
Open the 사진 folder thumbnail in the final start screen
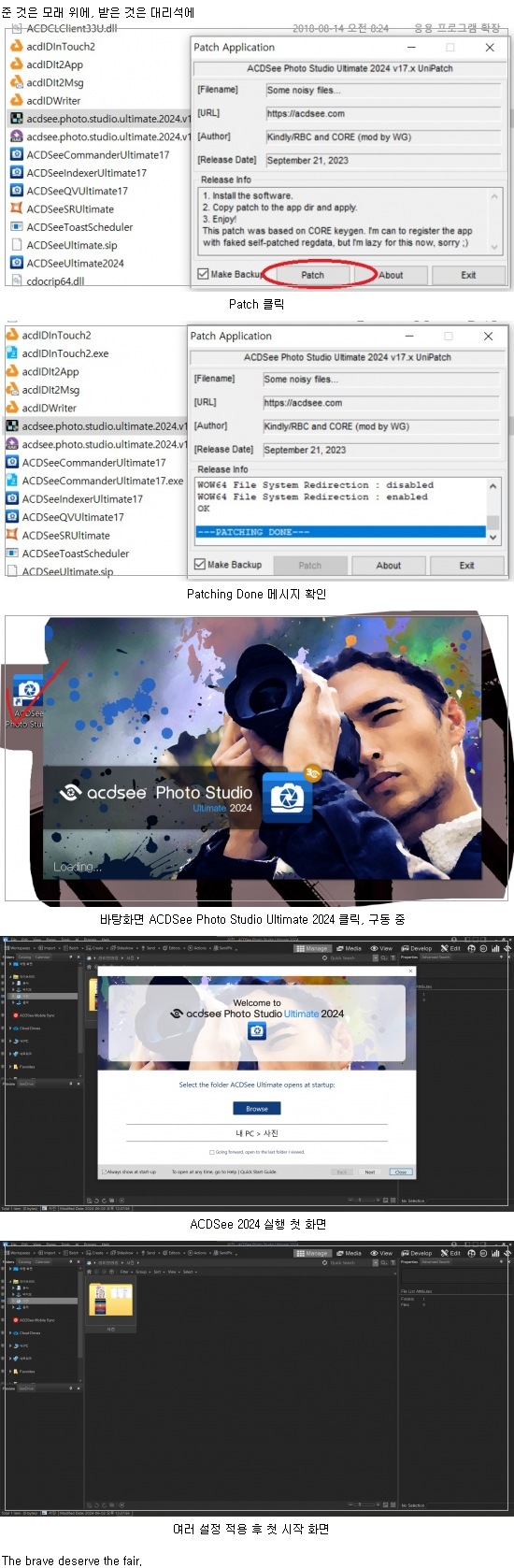(111, 1300)
